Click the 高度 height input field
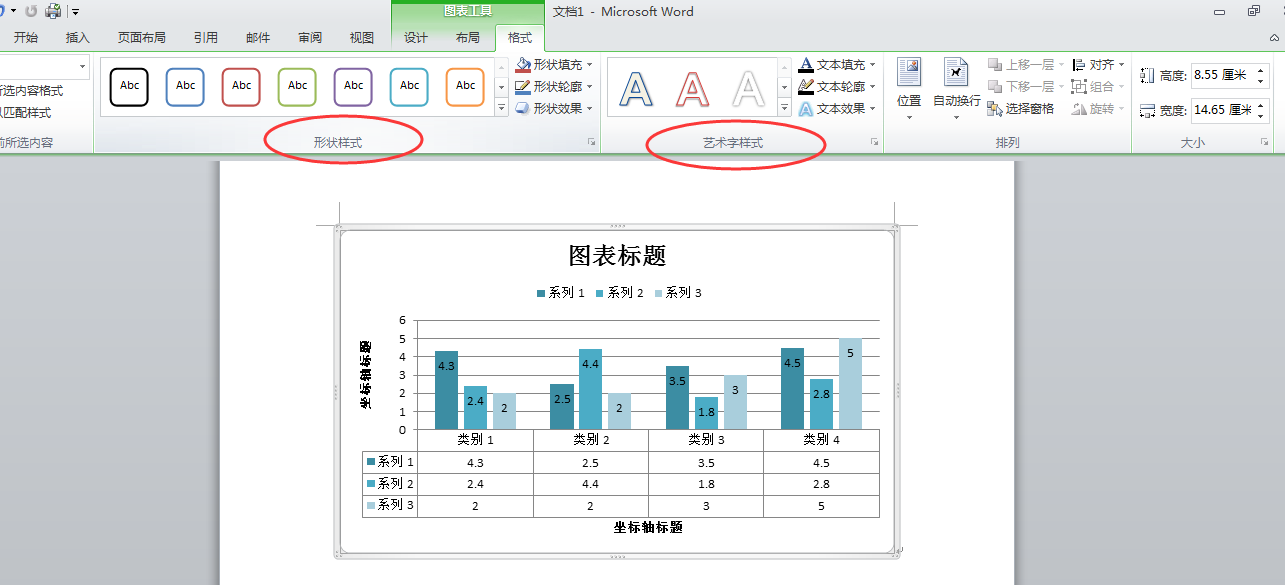The image size is (1285, 585). click(x=1222, y=75)
